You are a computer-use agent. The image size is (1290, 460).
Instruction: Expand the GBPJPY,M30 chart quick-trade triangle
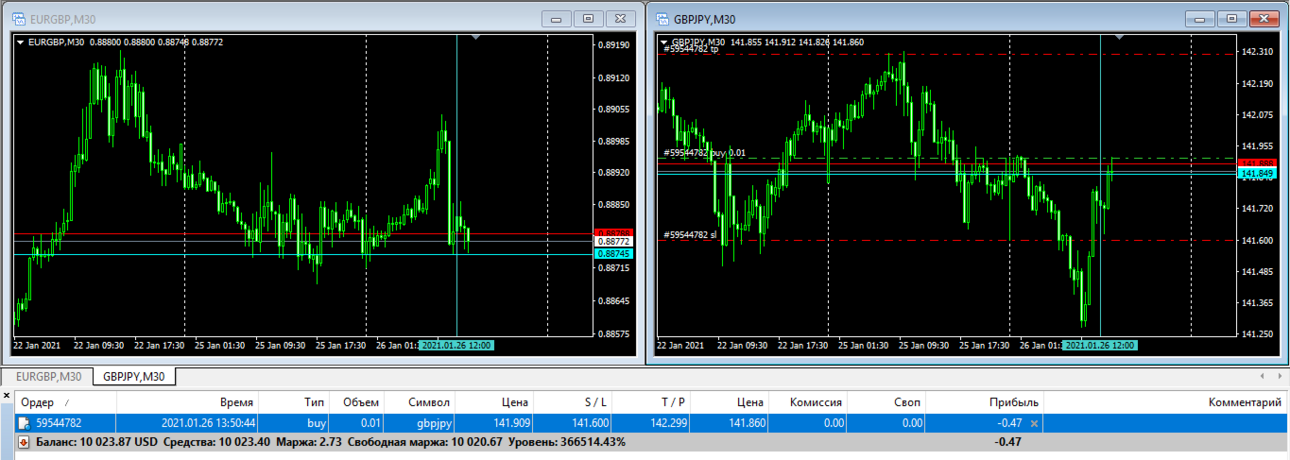[664, 42]
